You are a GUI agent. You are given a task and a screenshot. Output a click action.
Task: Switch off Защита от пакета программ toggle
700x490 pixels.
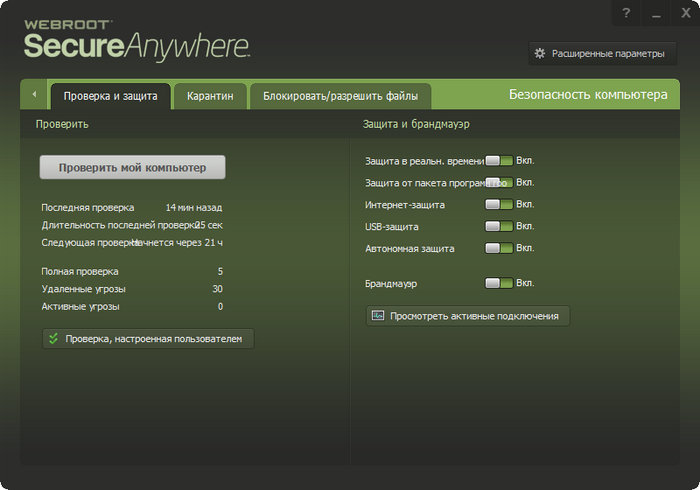[x=499, y=183]
